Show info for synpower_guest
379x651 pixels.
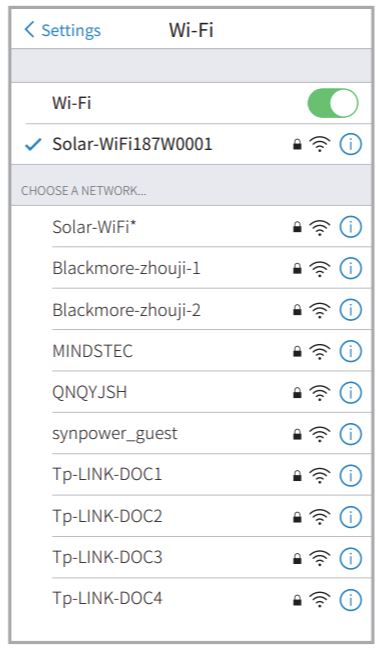(x=350, y=434)
